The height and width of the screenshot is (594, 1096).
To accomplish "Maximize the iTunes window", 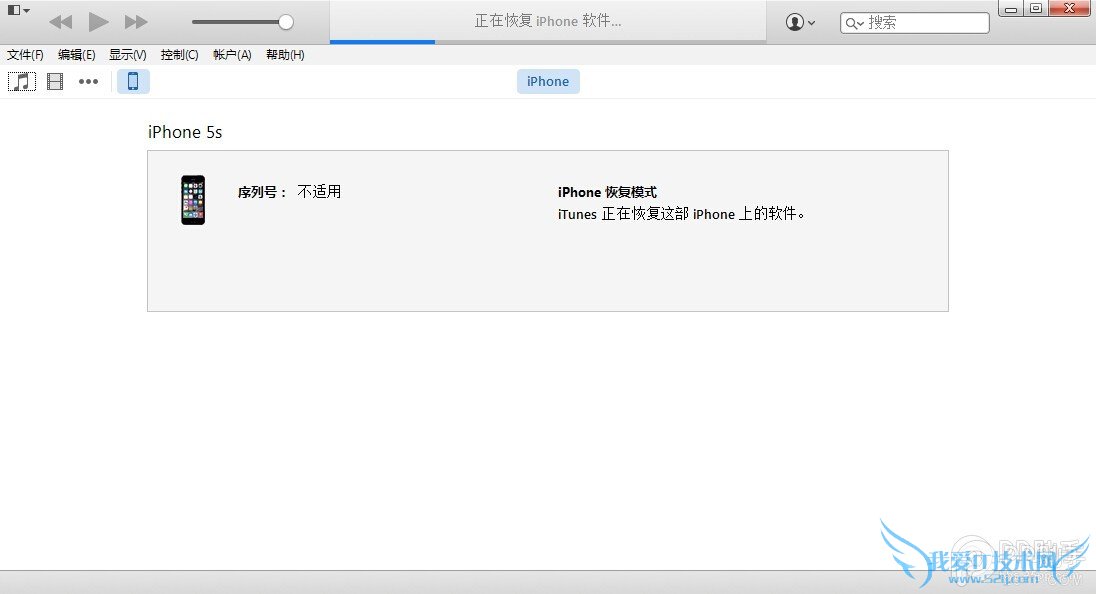I will click(1036, 8).
